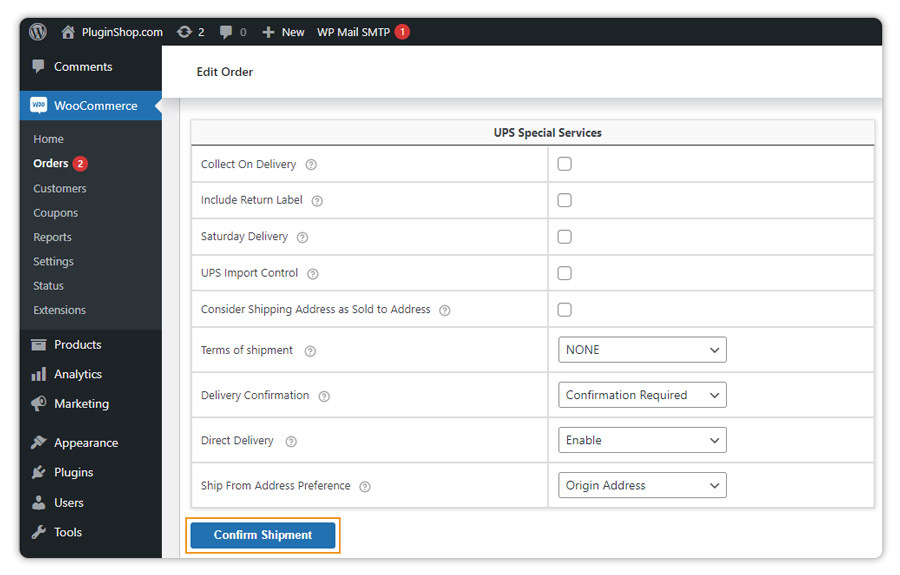Click help icon next to UPS Import Control
The width and height of the screenshot is (900, 575).
[313, 274]
